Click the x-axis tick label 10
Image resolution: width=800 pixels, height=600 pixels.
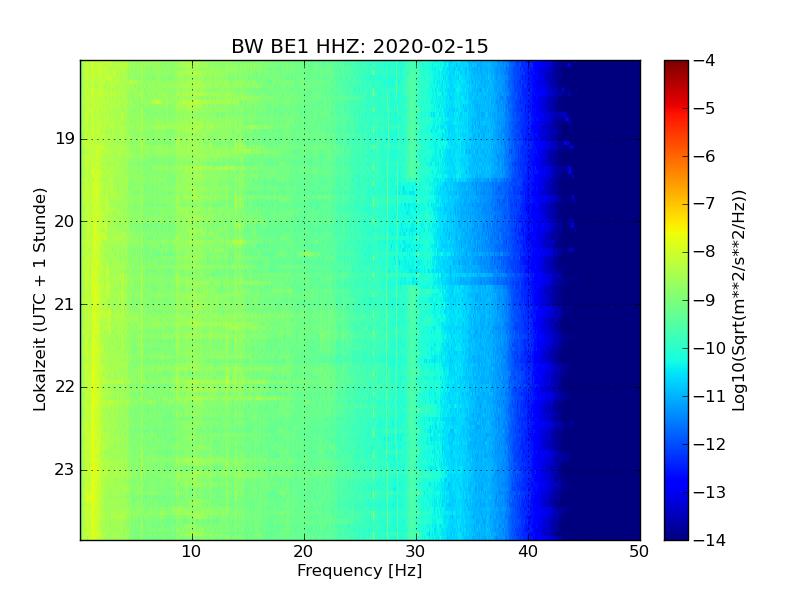coord(191,552)
